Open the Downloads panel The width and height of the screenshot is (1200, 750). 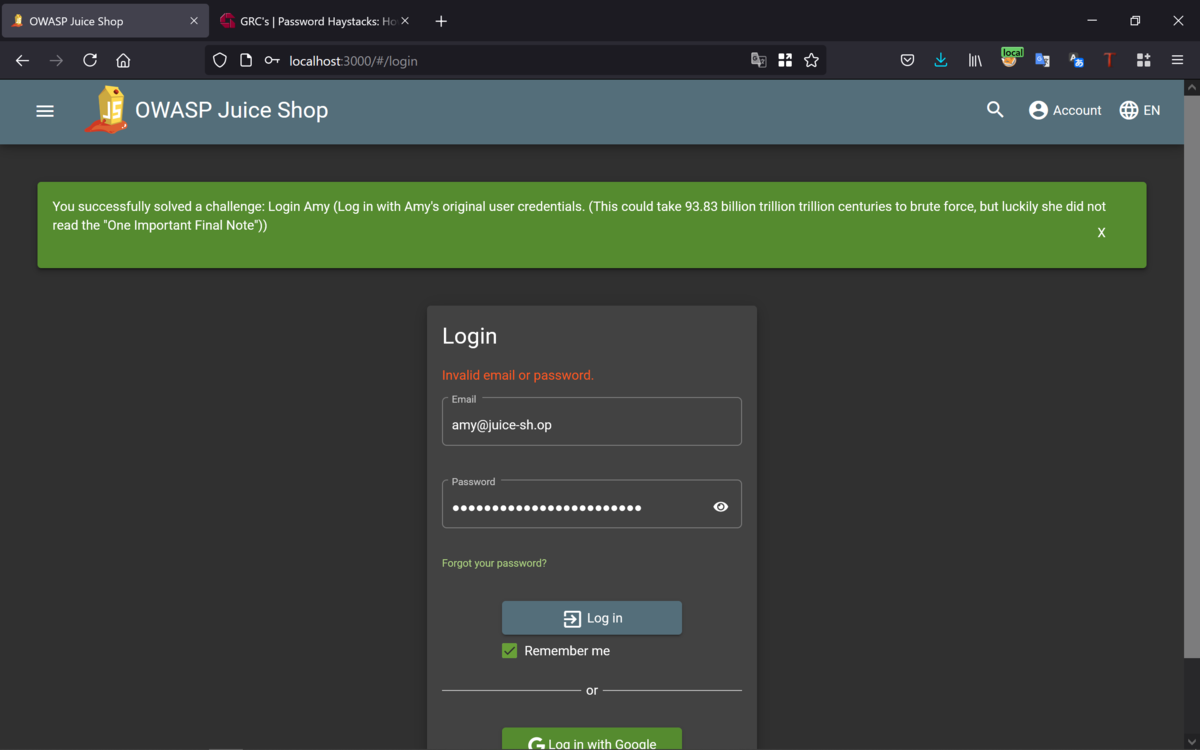click(x=941, y=61)
